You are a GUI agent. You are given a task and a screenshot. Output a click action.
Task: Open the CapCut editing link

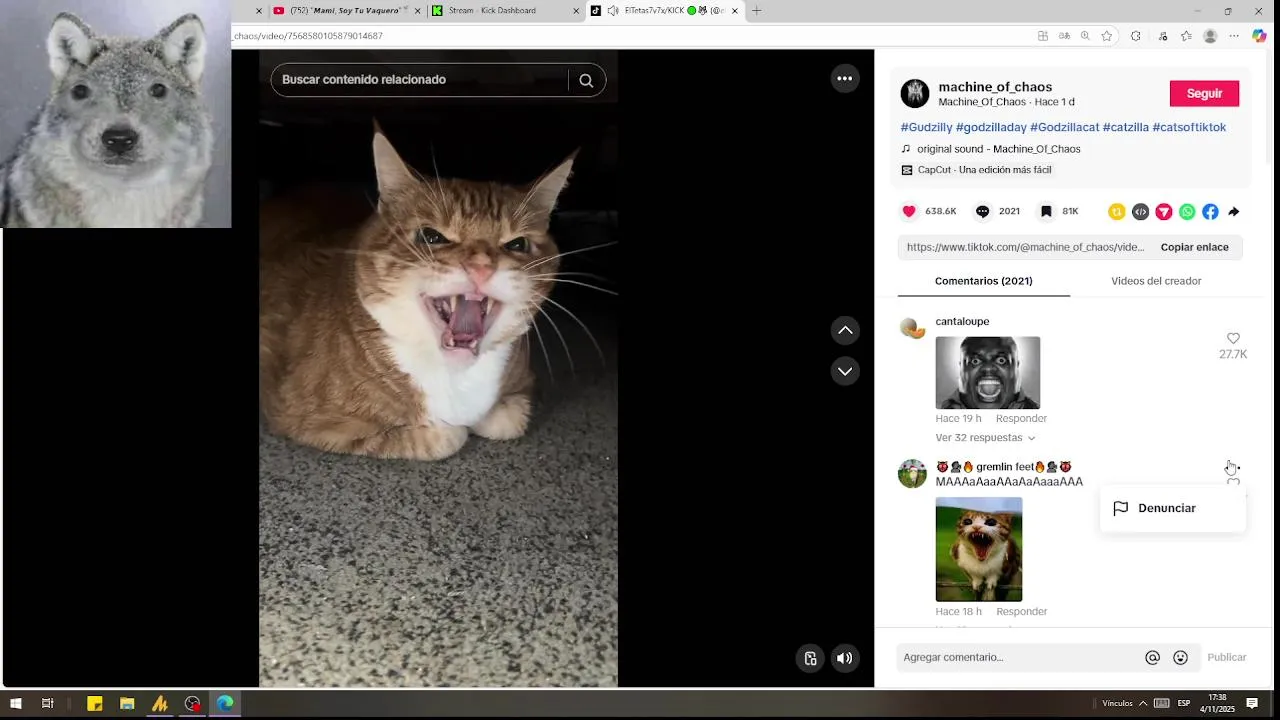tap(984, 170)
